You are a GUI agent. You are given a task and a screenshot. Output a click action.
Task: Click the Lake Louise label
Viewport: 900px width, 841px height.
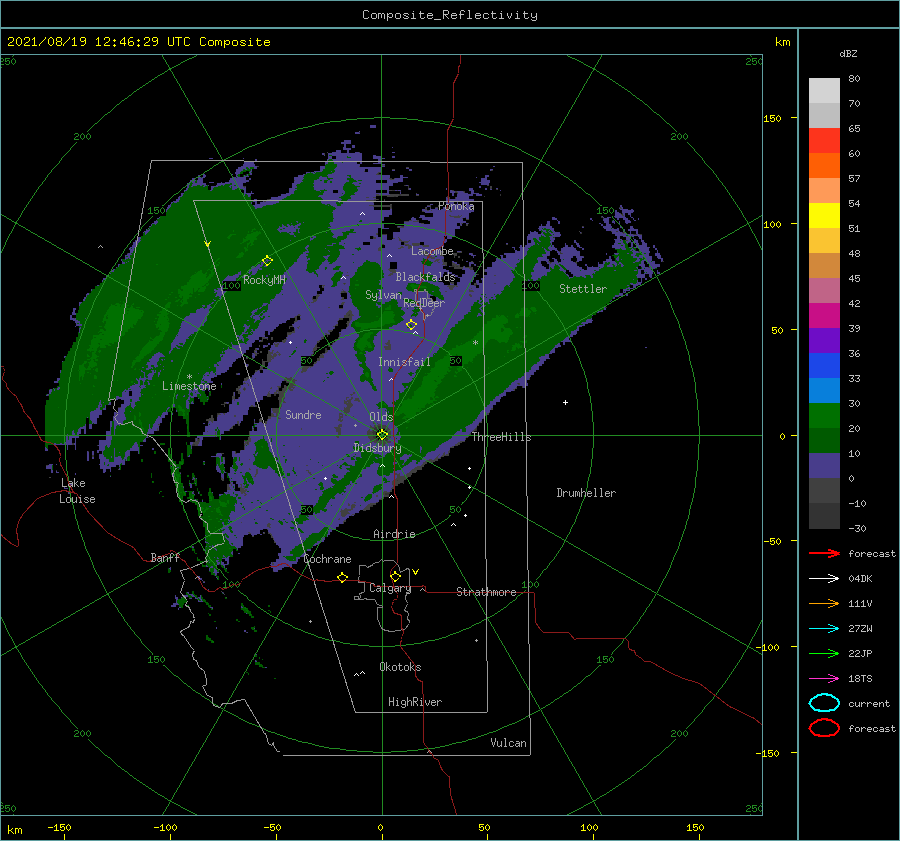(x=77, y=491)
